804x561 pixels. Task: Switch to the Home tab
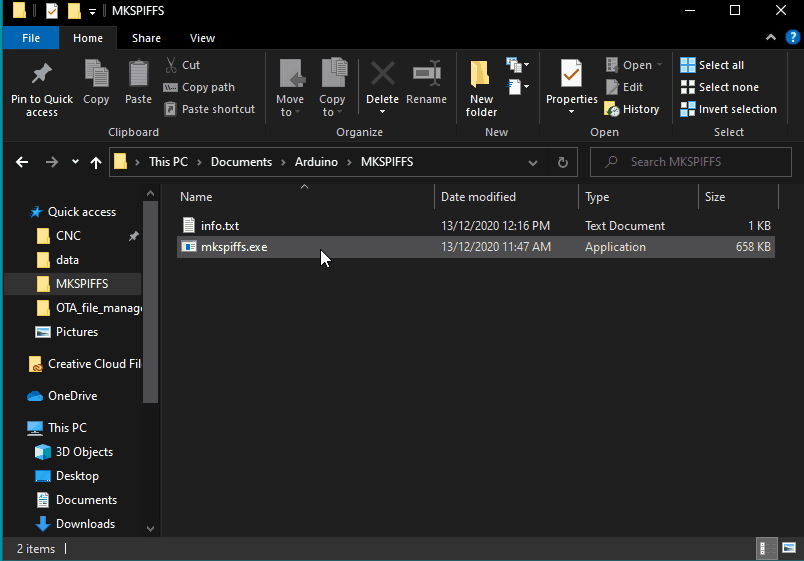(x=88, y=38)
